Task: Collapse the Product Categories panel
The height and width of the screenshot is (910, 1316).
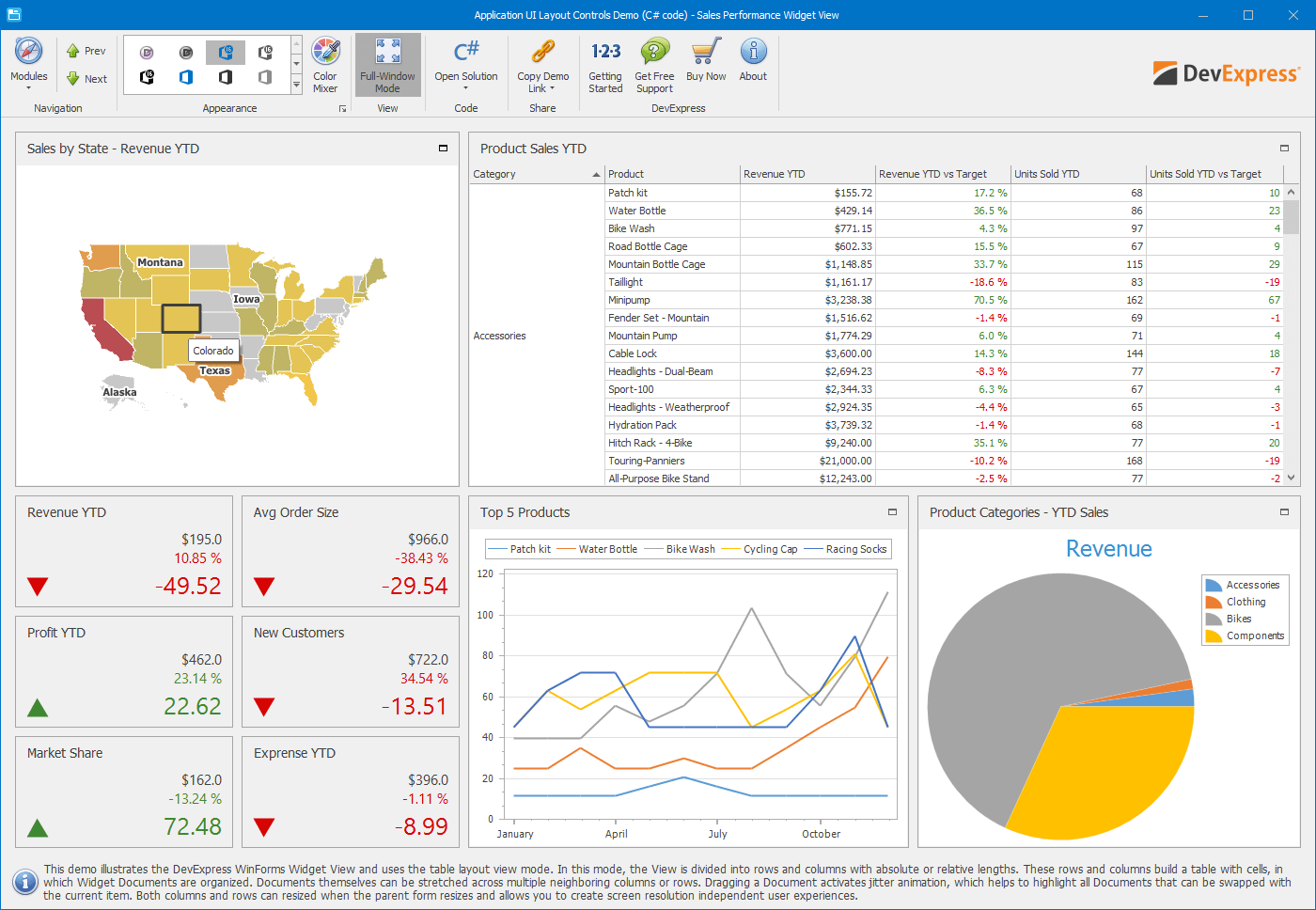Action: click(x=1284, y=512)
